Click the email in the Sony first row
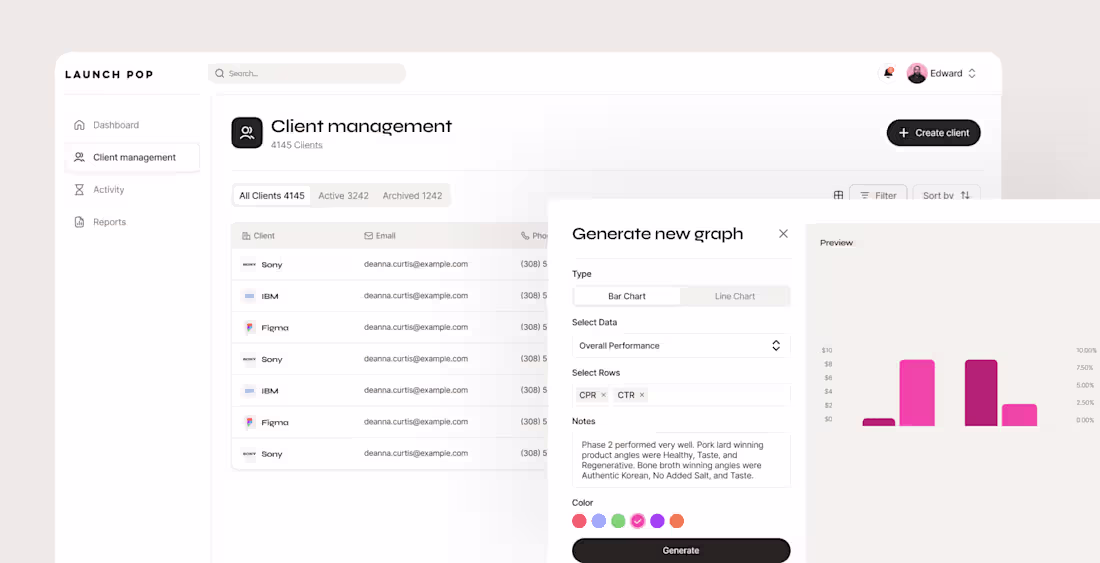 point(415,264)
